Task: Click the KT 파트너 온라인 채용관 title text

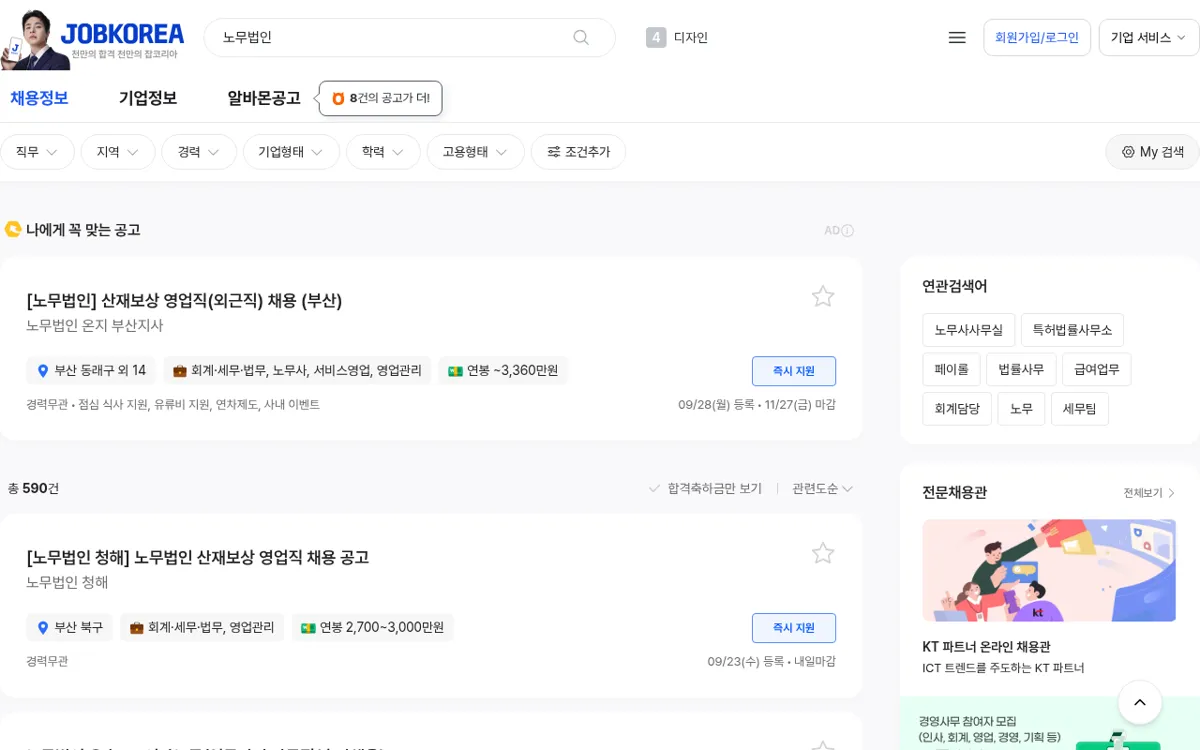Action: pyautogui.click(x=986, y=647)
